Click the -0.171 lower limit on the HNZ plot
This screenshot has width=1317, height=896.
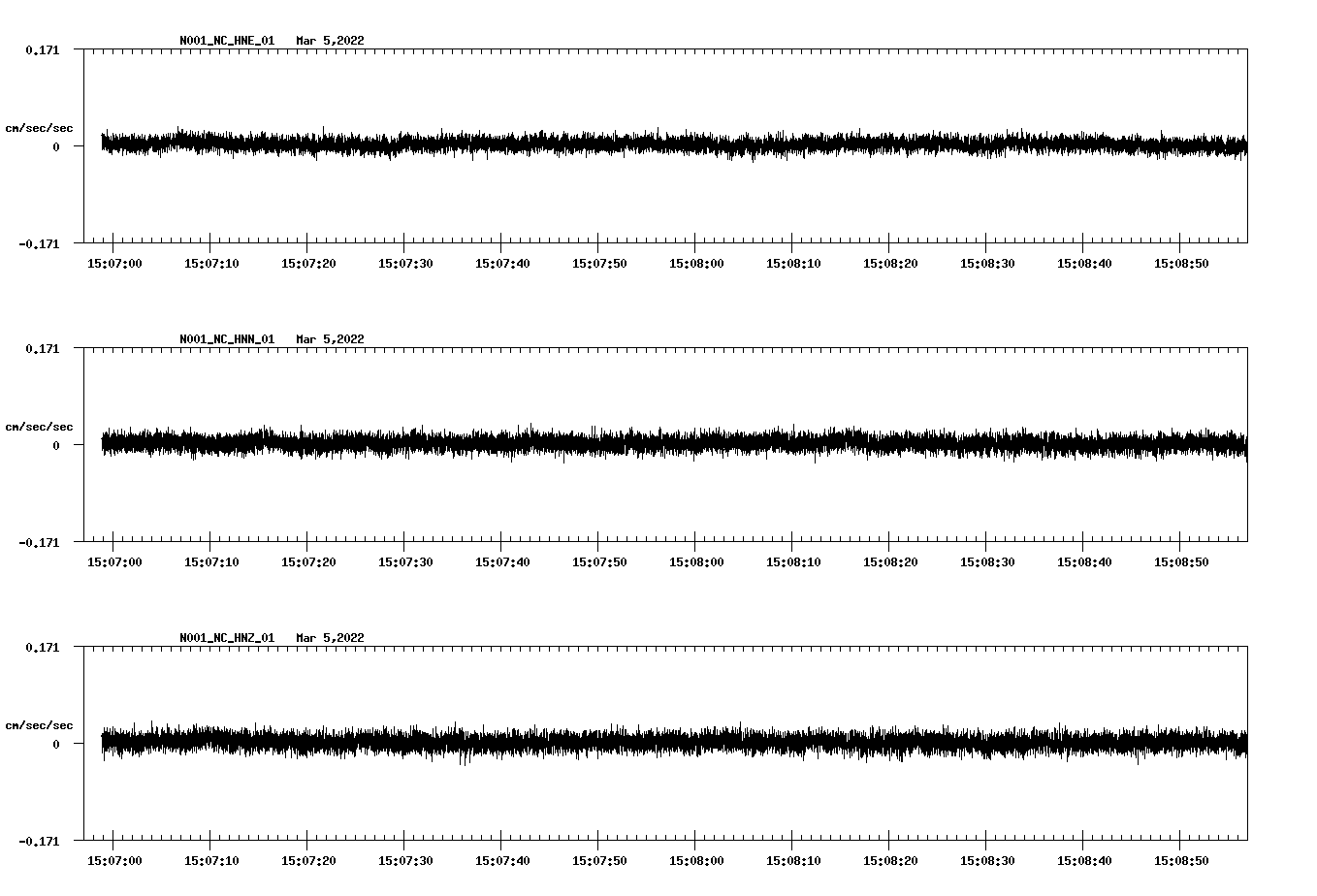pyautogui.click(x=39, y=841)
